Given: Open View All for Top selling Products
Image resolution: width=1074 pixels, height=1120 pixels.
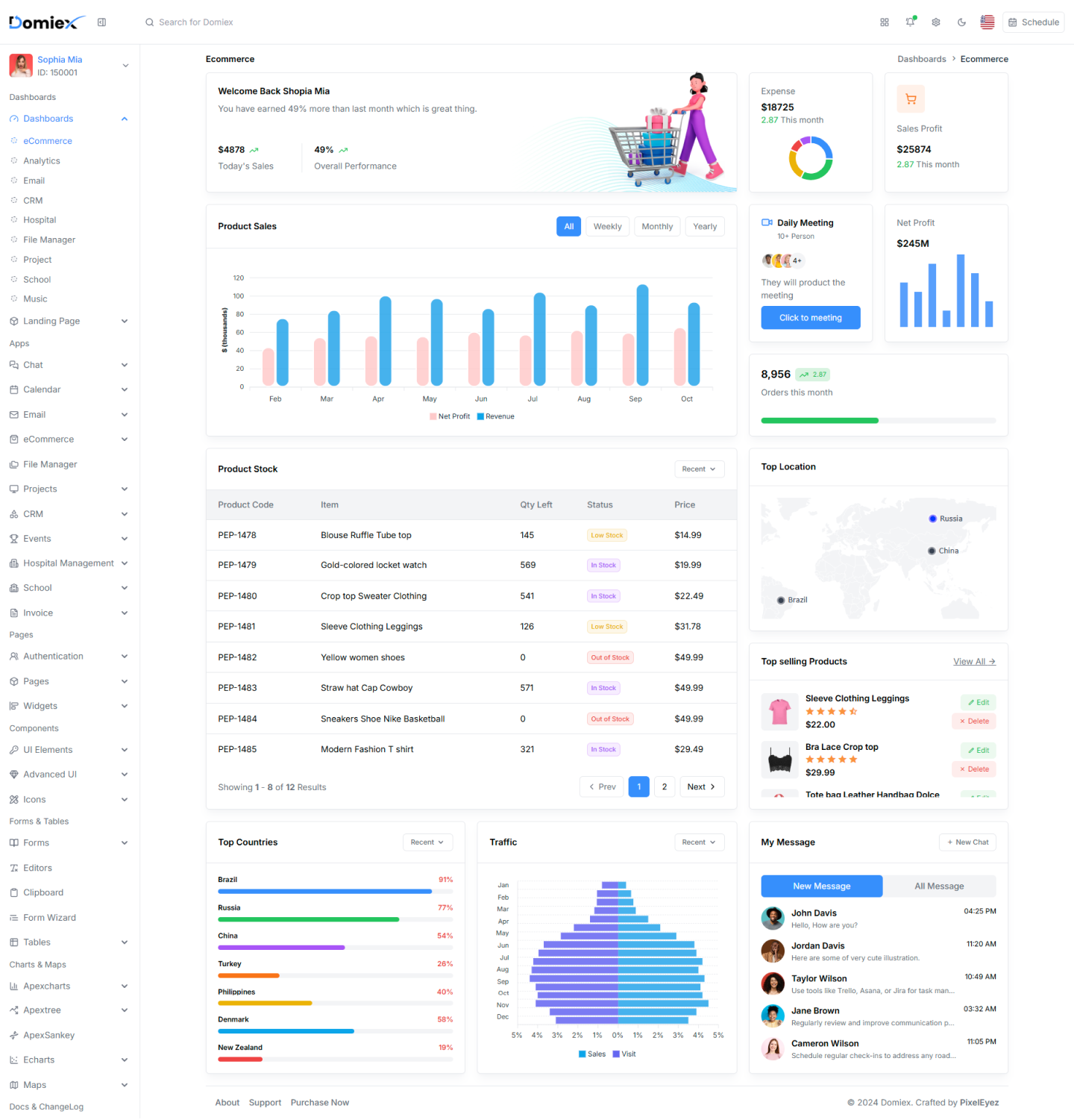Looking at the screenshot, I should pyautogui.click(x=973, y=661).
